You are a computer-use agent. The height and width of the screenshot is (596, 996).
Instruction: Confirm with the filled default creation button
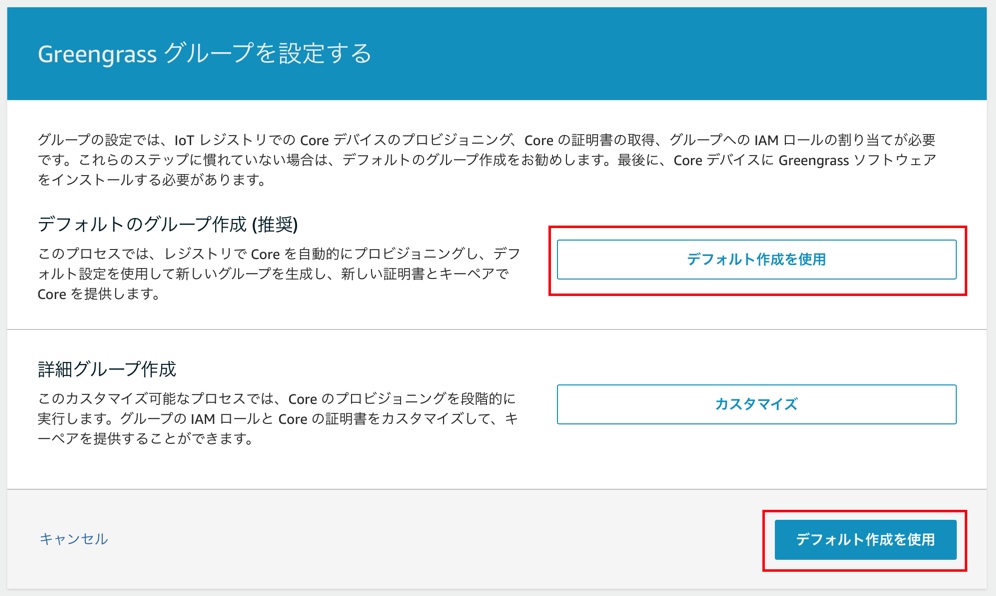[x=865, y=539]
